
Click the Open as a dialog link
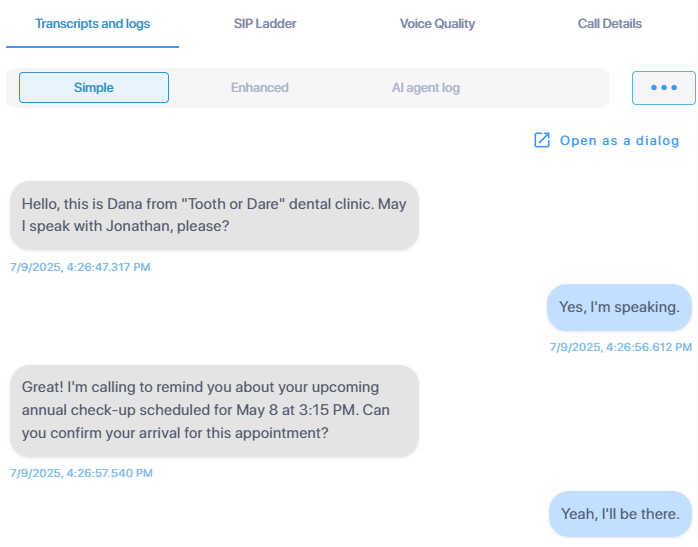[619, 141]
